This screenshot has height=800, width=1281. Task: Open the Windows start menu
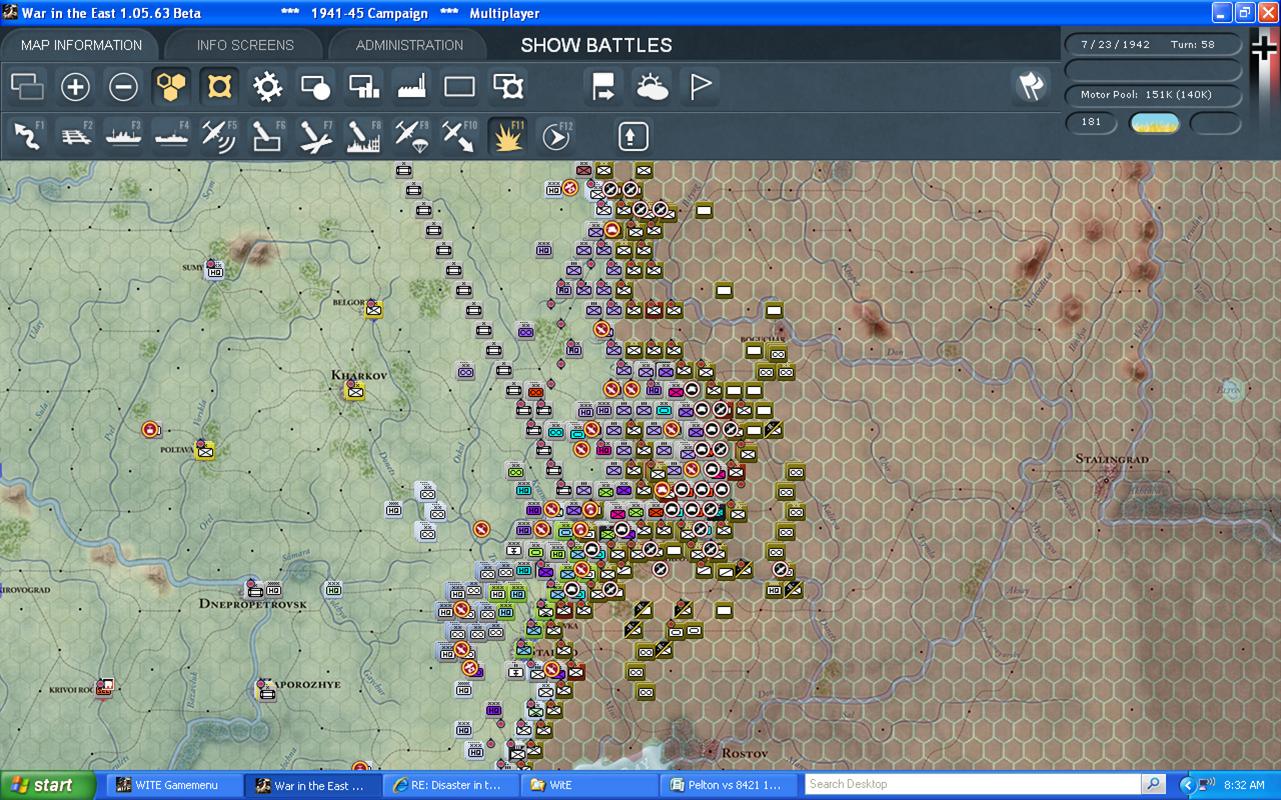coord(48,785)
